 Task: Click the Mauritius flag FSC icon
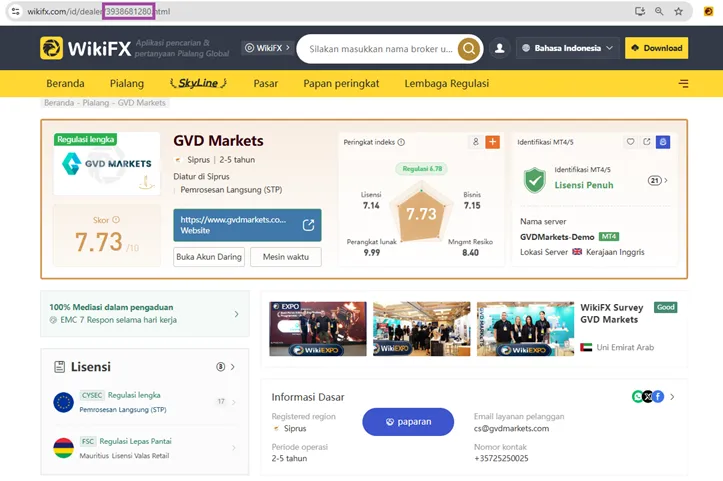tap(64, 448)
